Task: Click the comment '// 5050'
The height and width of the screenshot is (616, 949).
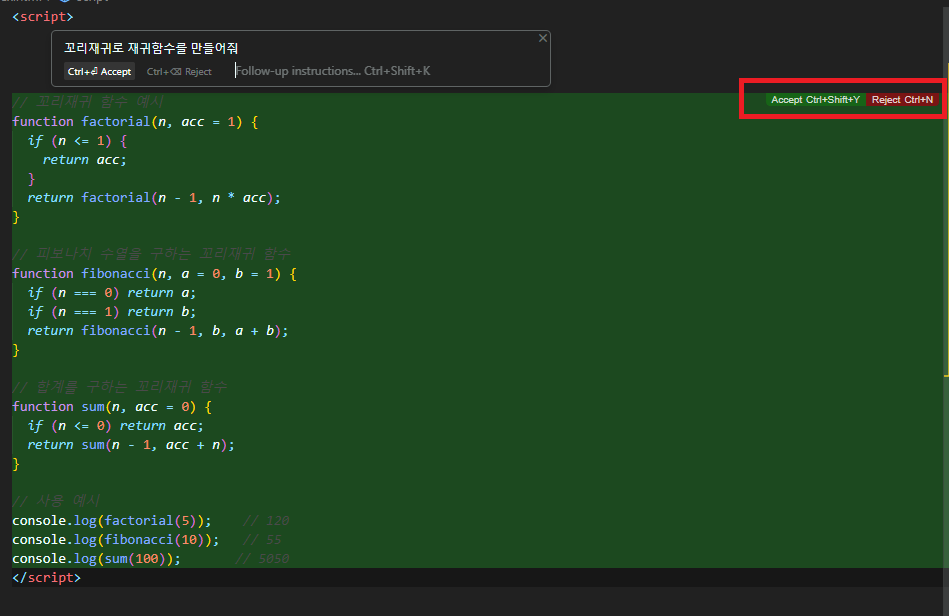Action: coord(262,559)
